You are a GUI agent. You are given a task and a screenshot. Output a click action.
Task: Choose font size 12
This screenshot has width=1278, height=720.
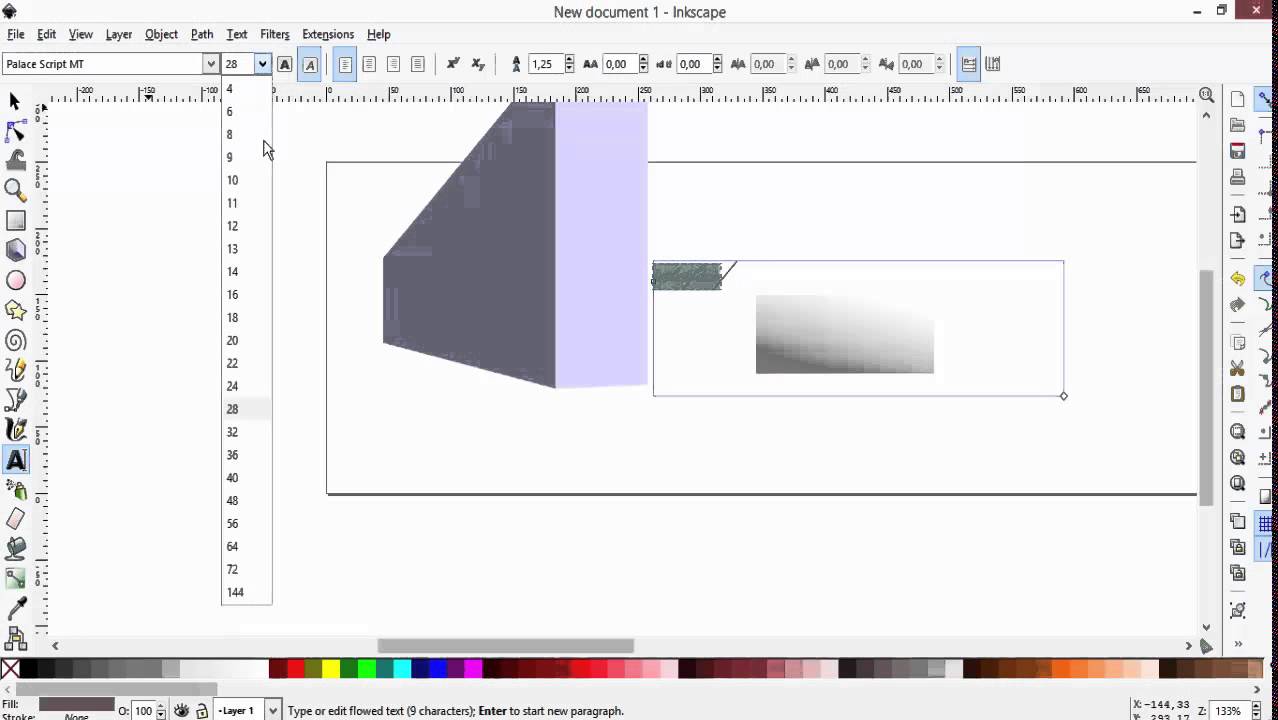tap(246, 226)
